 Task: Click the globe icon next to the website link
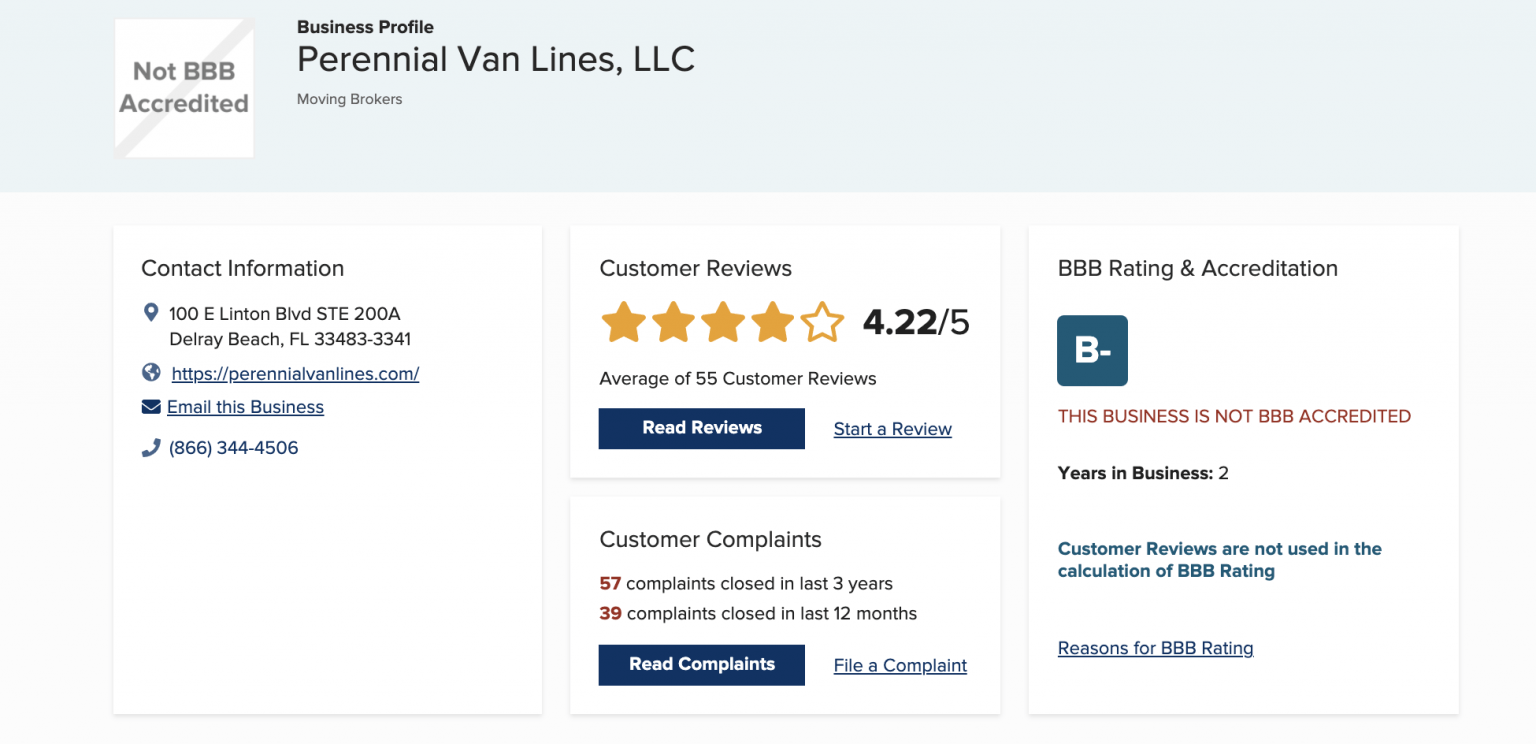pos(151,371)
